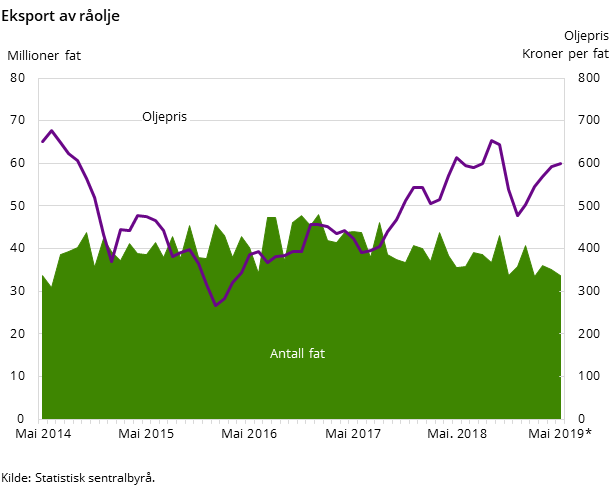This screenshot has height=487, width=610.
Task: Click the lowest trough of the purple line
Action: pos(215,306)
